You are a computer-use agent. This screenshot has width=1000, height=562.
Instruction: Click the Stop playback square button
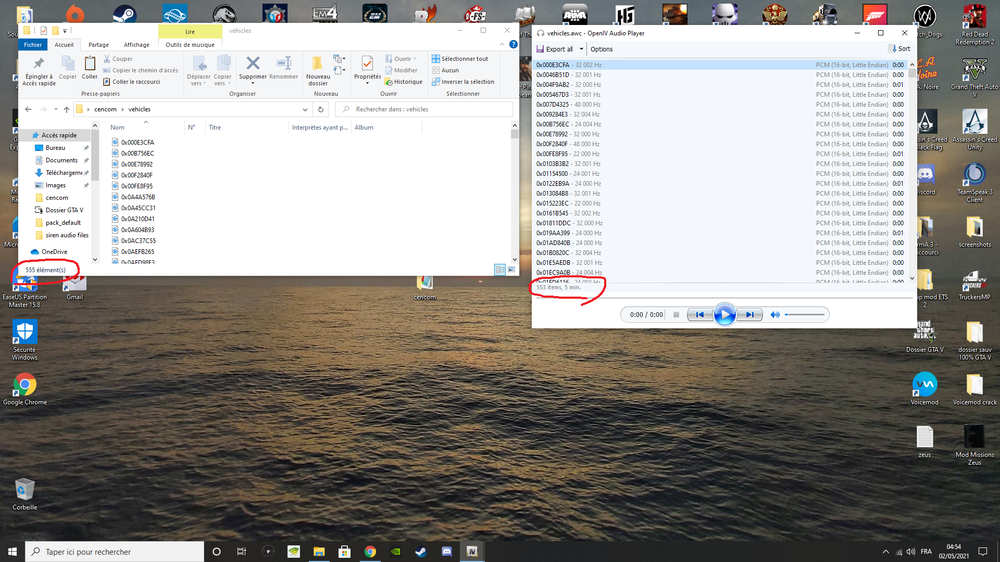click(x=676, y=315)
